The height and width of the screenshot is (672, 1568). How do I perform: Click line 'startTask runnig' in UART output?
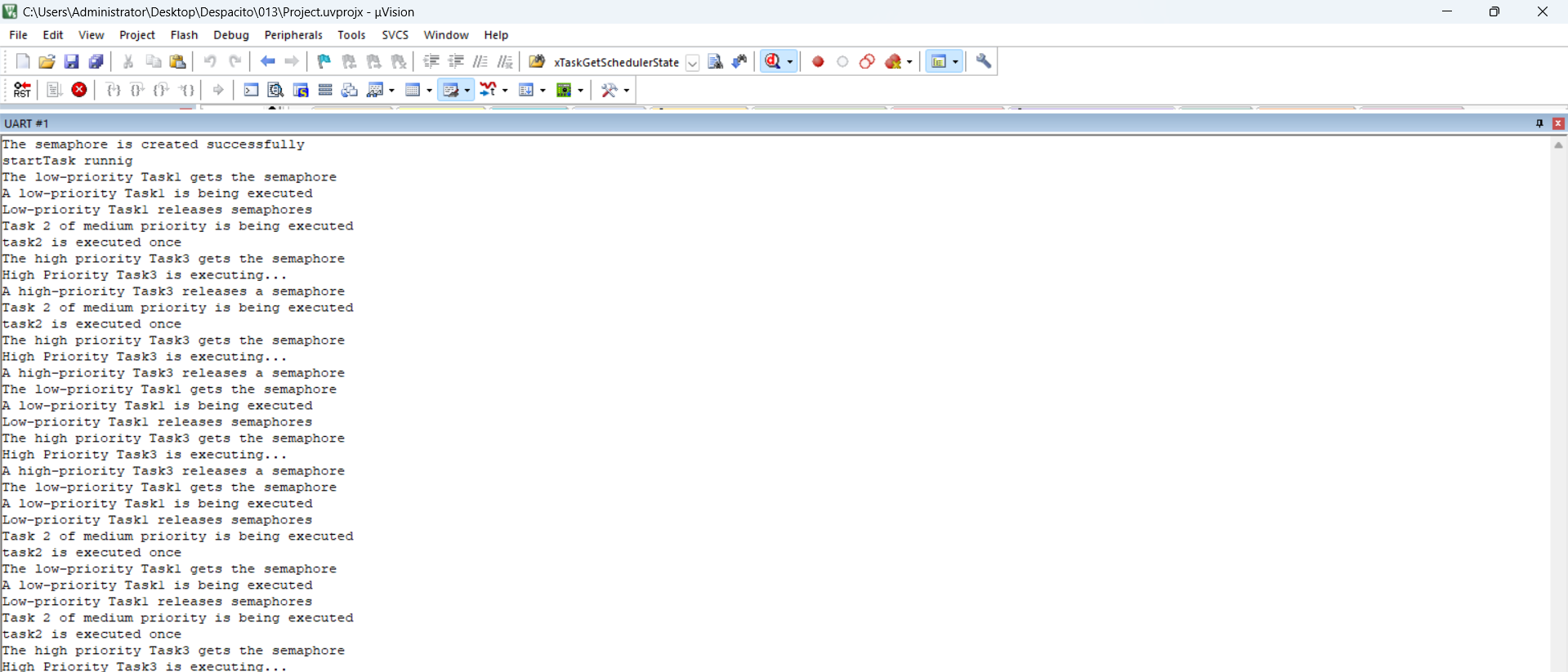click(67, 161)
